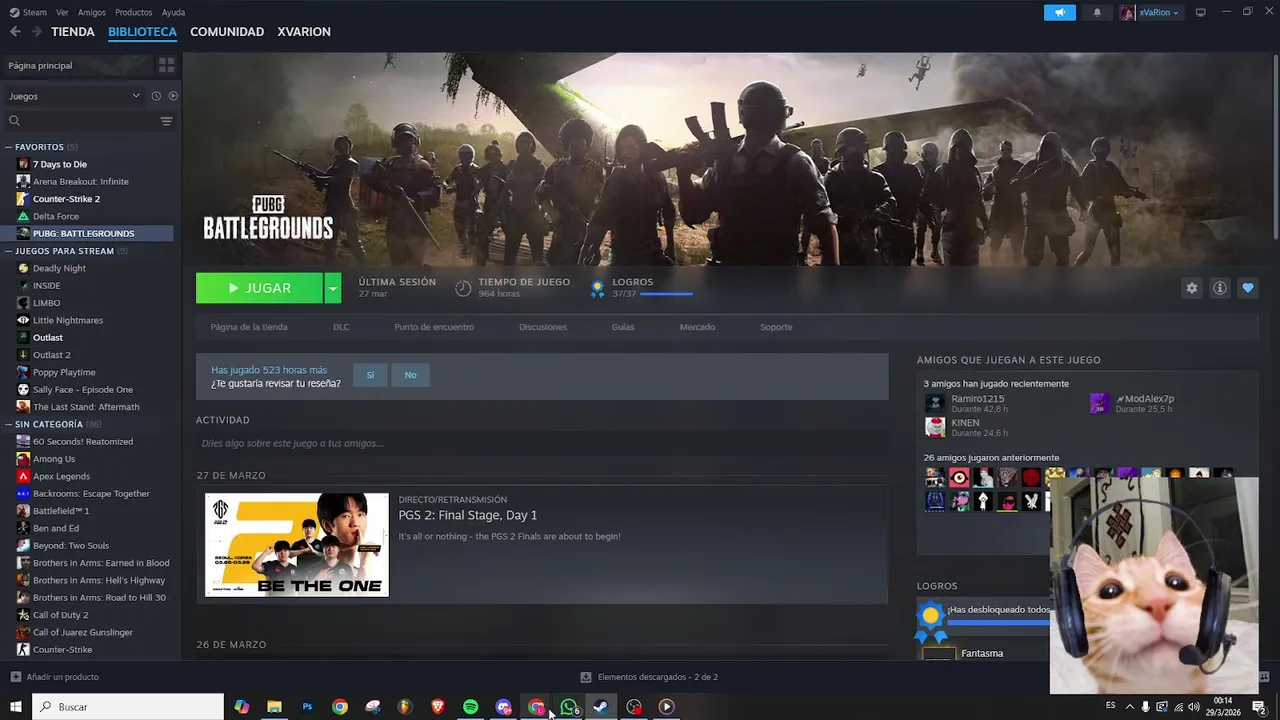1280x720 pixels.
Task: Open Brave browser from the taskbar
Action: click(438, 707)
